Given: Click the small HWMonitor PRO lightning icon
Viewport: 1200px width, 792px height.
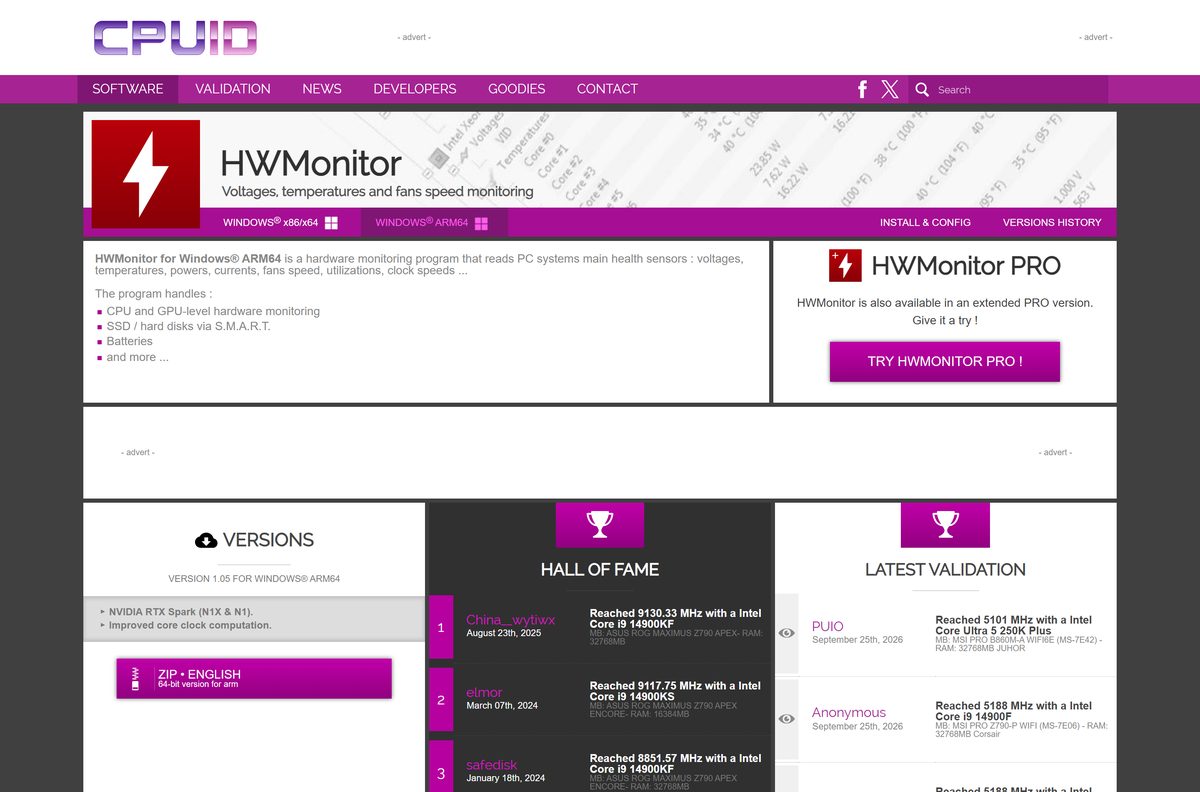Looking at the screenshot, I should 845,265.
